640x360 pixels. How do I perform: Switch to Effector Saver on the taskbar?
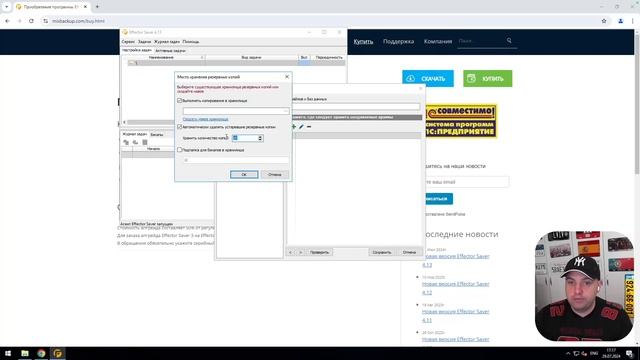[58, 353]
